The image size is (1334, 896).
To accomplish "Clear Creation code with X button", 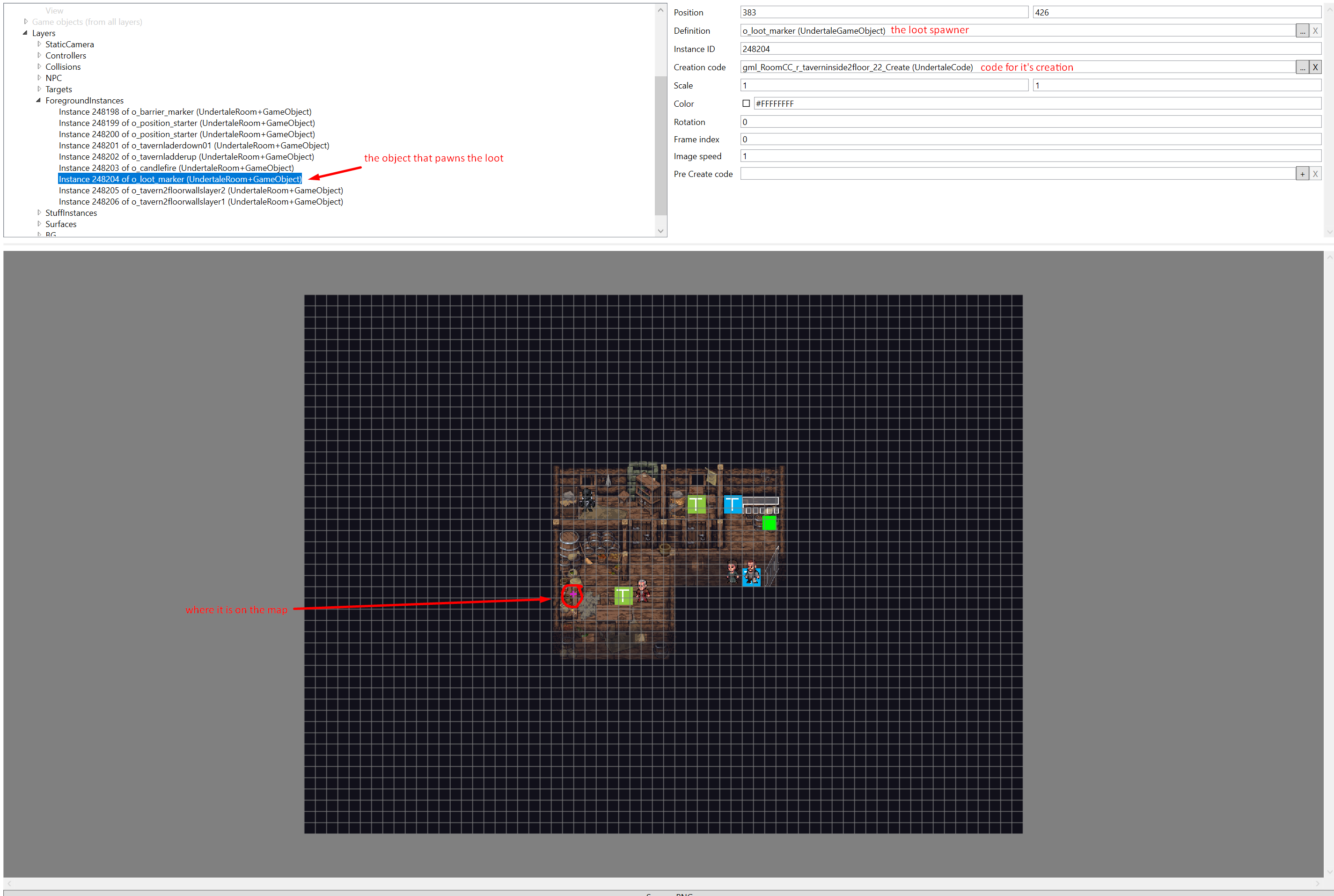I will click(x=1315, y=67).
